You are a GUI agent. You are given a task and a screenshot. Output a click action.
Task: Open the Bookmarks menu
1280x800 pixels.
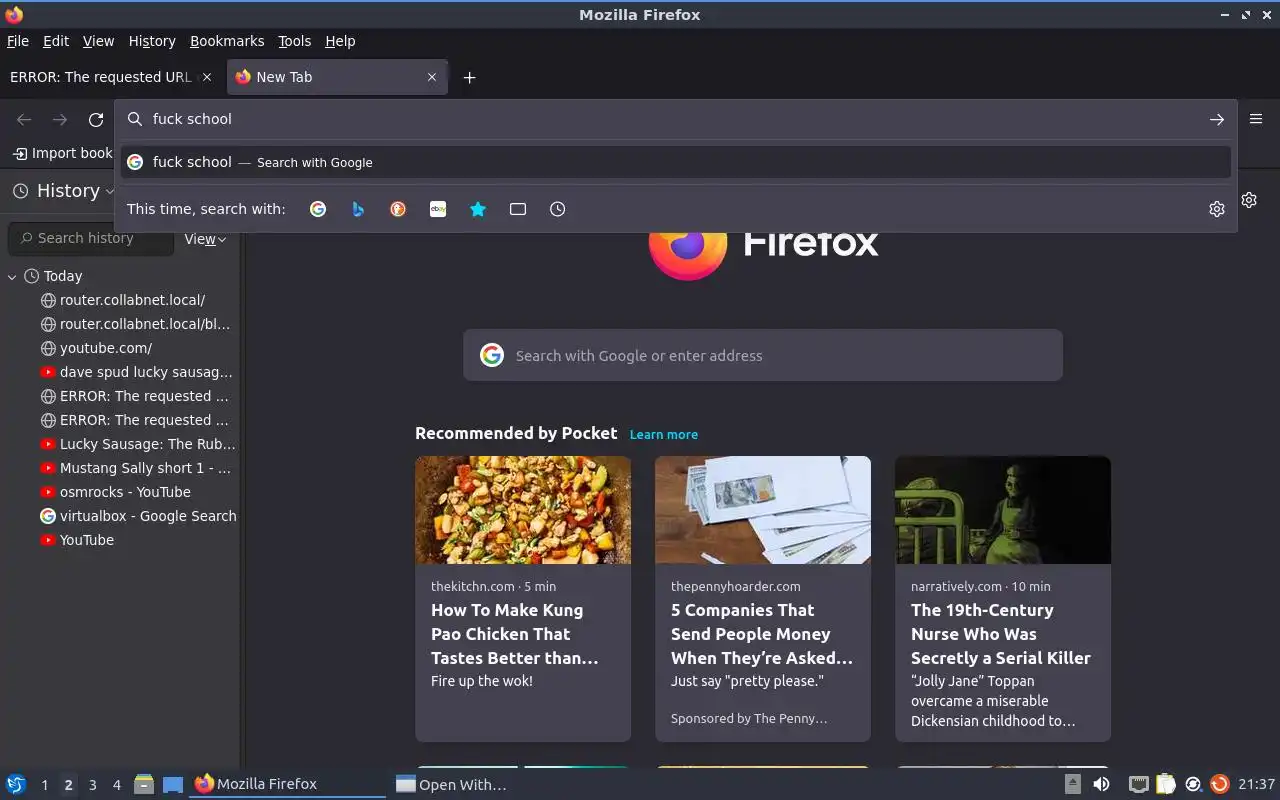(x=227, y=41)
